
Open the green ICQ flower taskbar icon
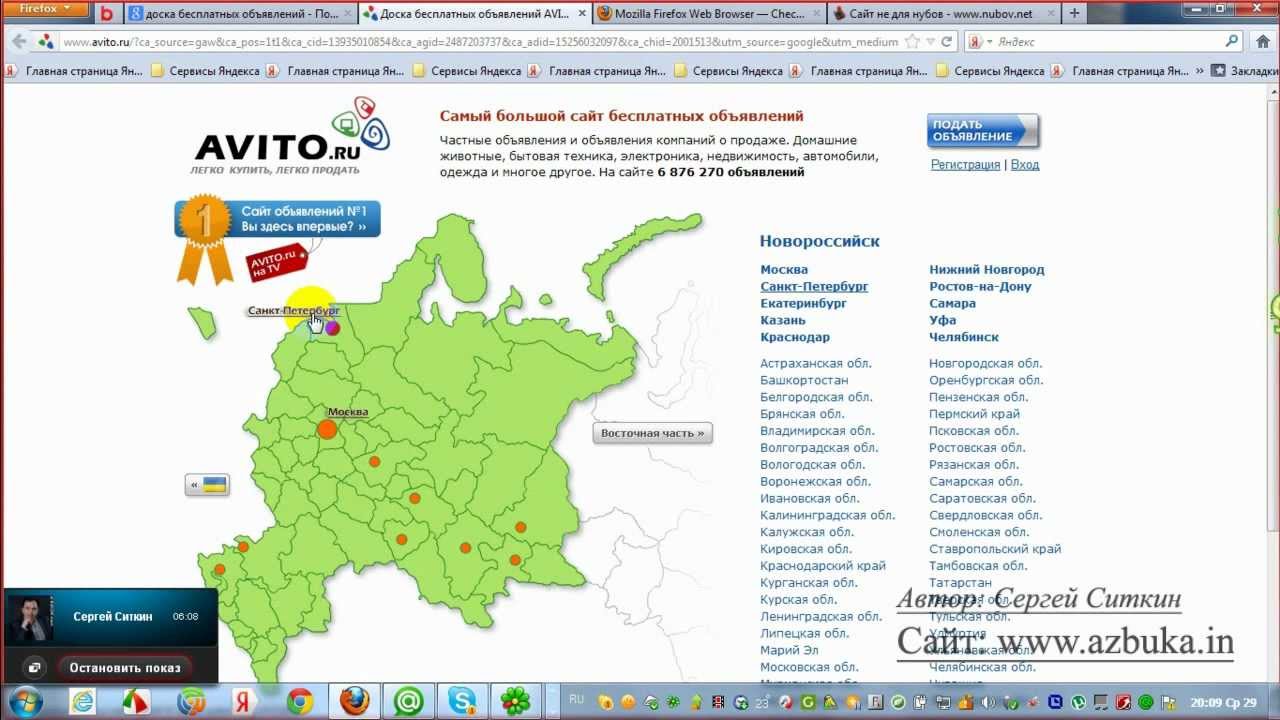pos(515,701)
